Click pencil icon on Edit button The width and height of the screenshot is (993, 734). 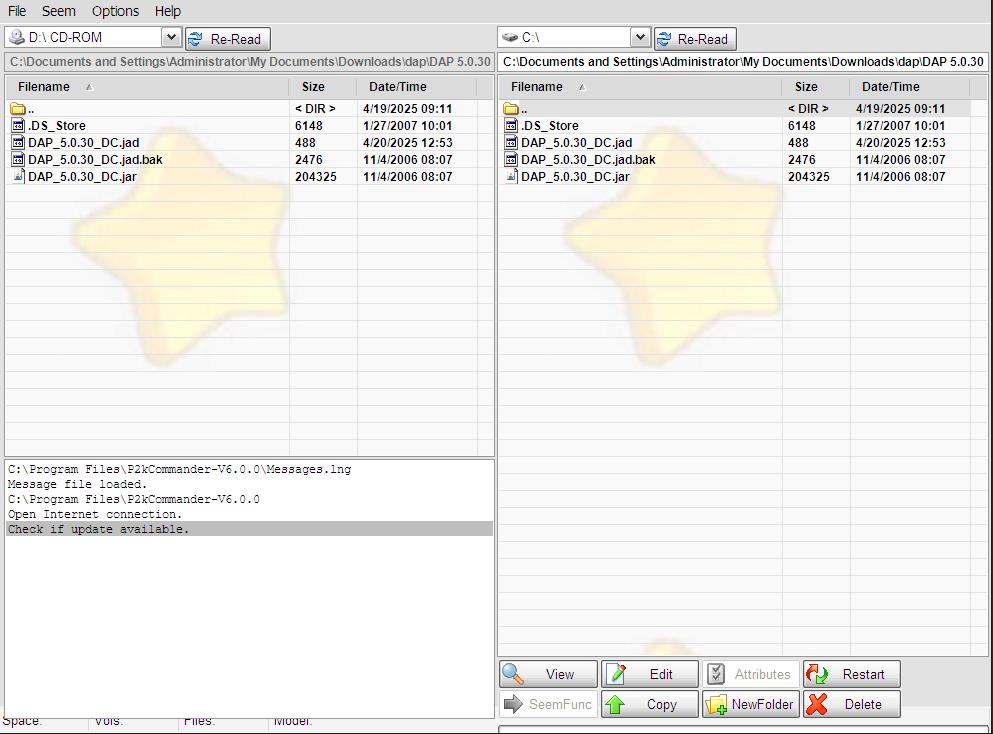tap(616, 674)
